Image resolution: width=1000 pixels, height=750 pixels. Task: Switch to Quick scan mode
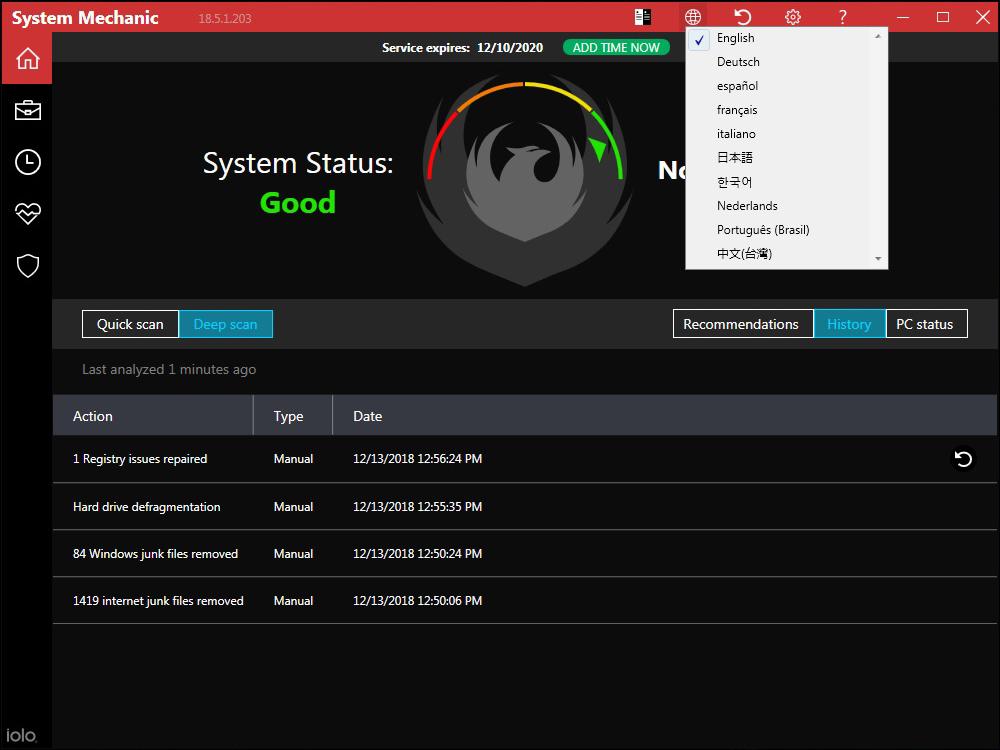130,323
